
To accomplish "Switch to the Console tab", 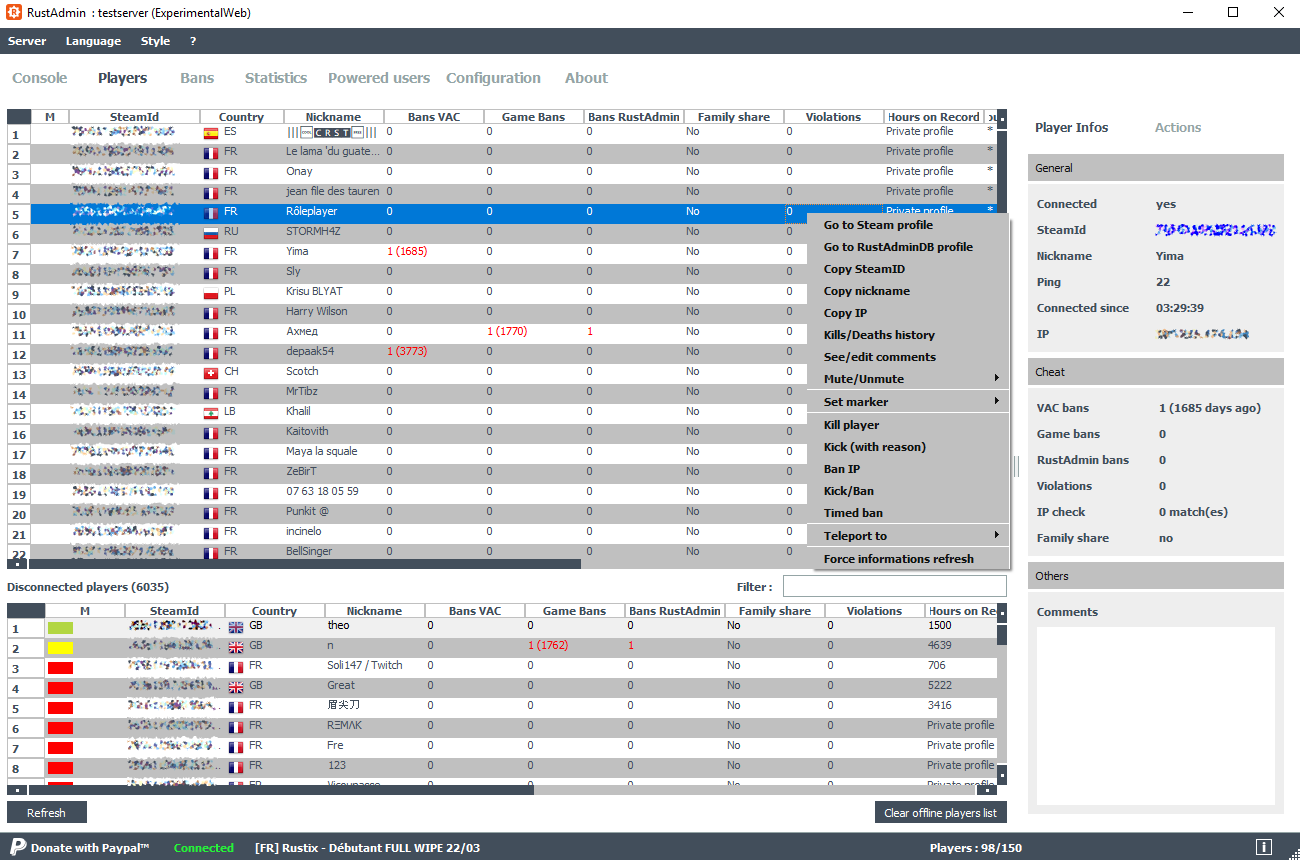I will click(40, 78).
